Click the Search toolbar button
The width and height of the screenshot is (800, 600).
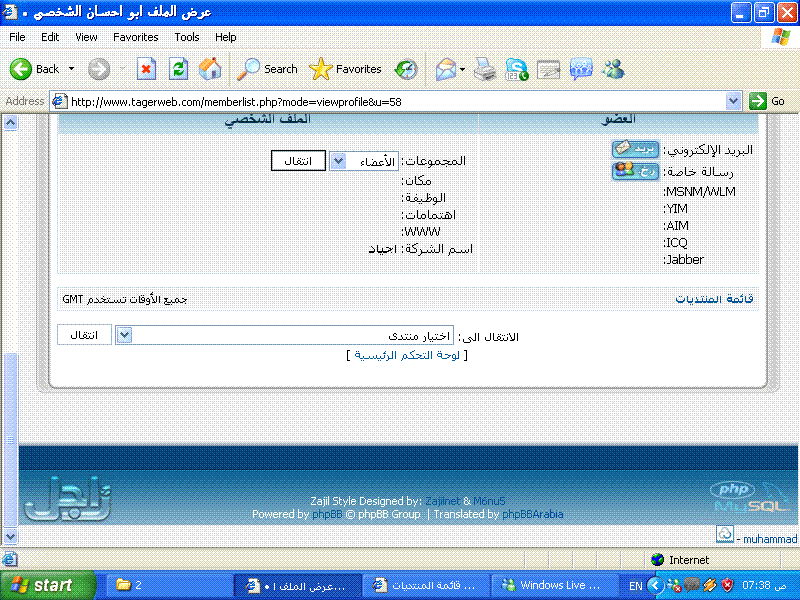click(x=267, y=69)
